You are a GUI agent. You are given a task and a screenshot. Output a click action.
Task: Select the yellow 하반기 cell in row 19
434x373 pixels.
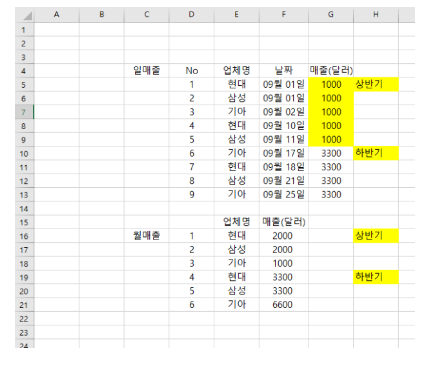(376, 277)
